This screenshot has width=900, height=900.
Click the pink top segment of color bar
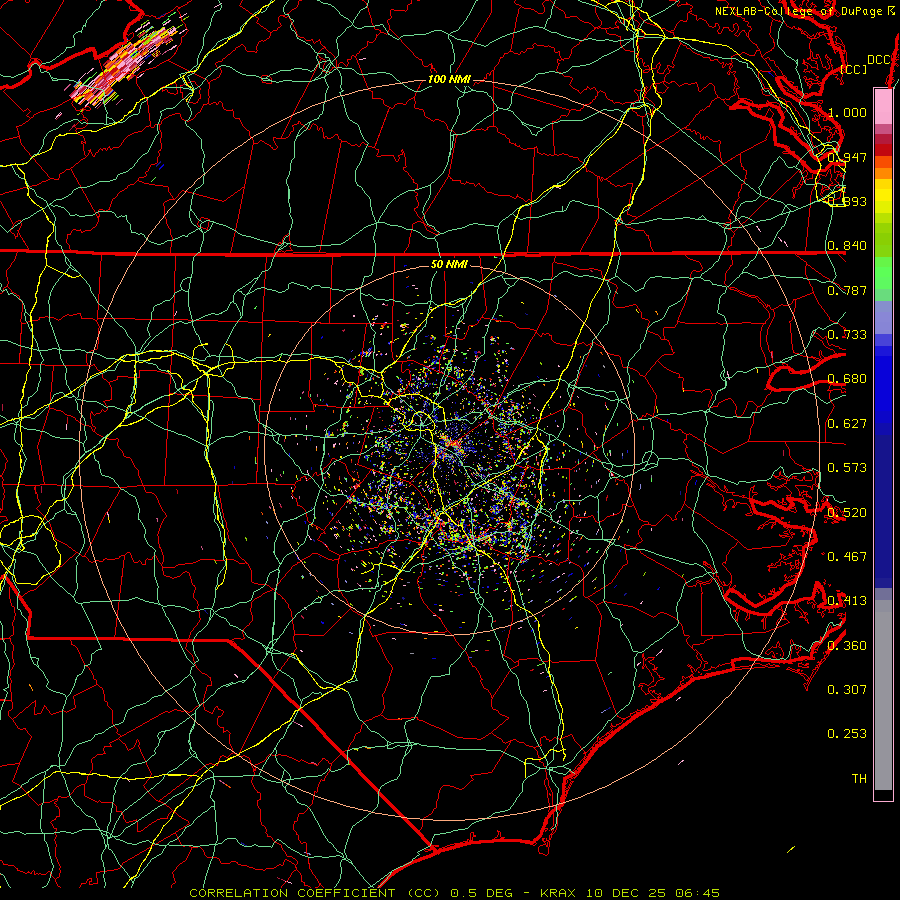(883, 107)
